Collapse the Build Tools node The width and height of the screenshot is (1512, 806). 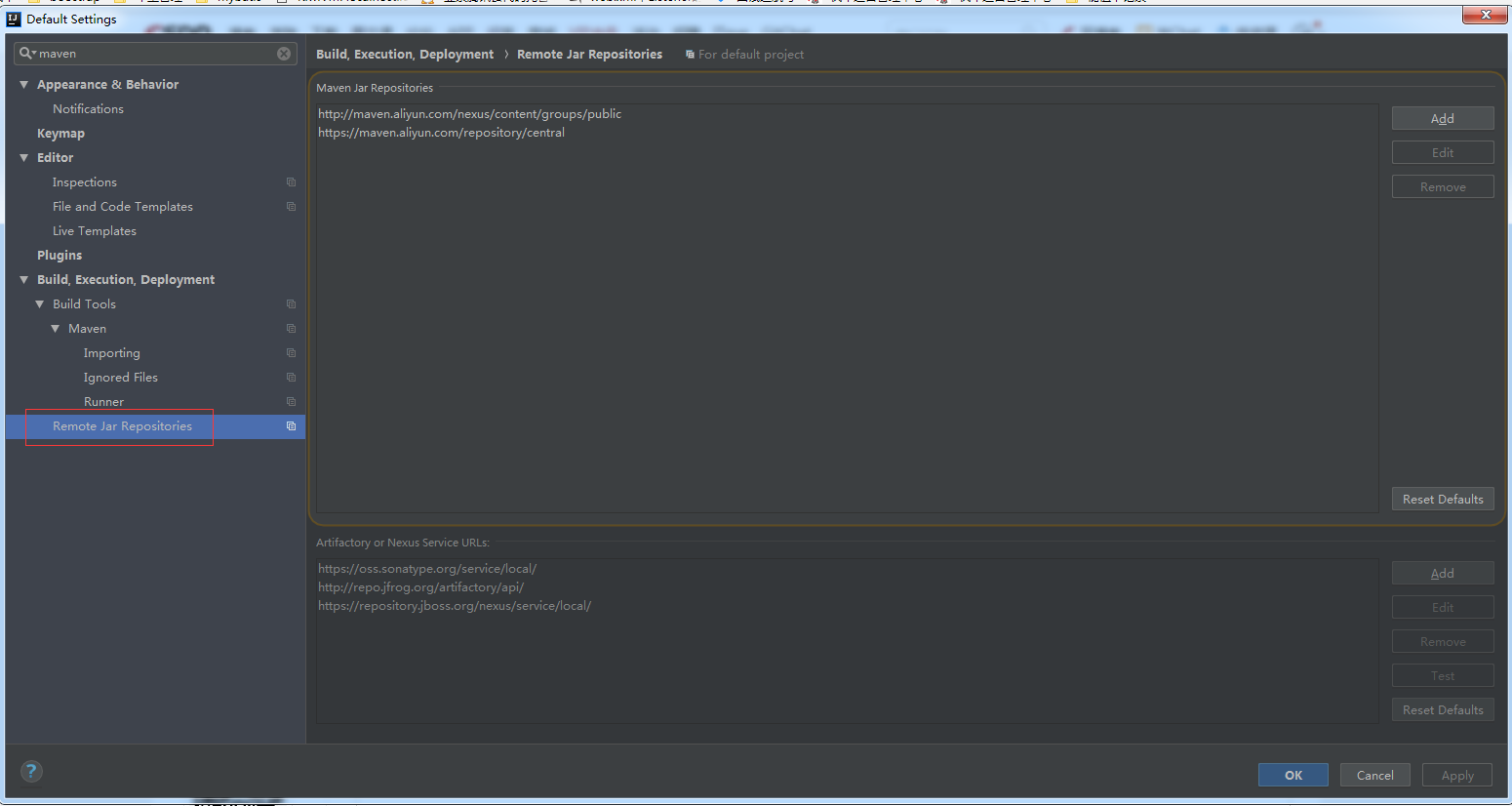(x=40, y=304)
